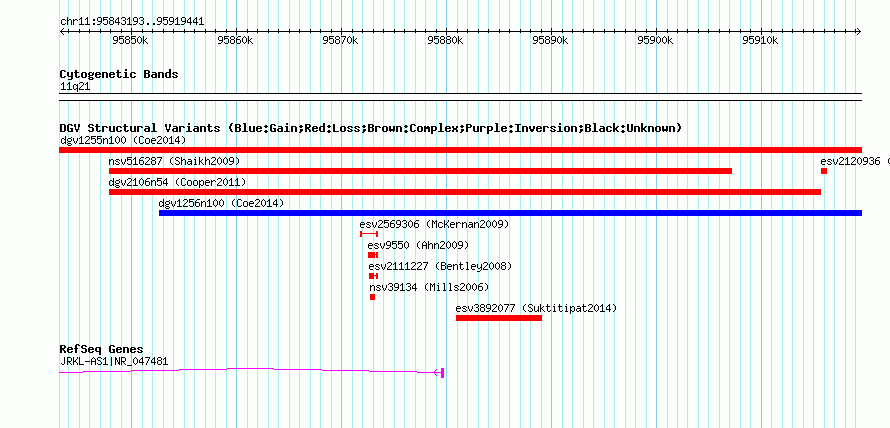Click the 11q21 band label
Image resolution: width=890 pixels, height=428 pixels.
tap(75, 87)
